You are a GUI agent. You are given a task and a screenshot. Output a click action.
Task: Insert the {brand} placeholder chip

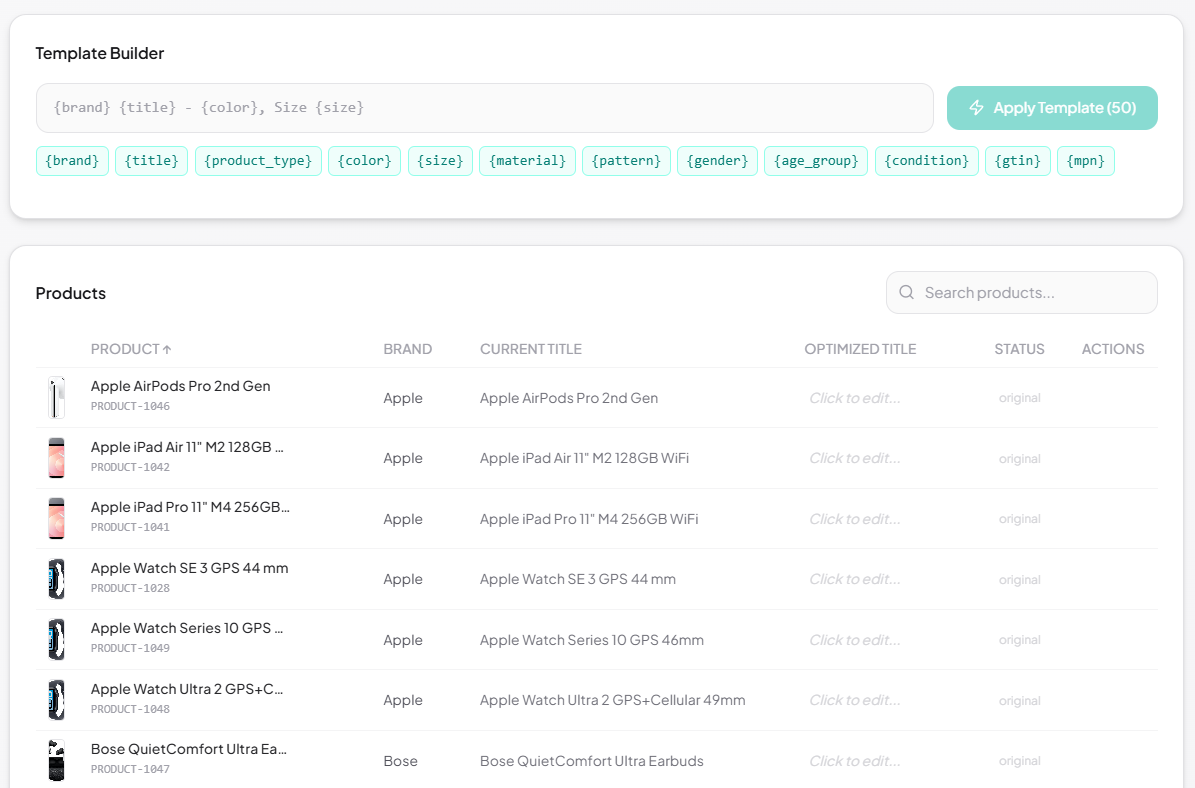(72, 160)
